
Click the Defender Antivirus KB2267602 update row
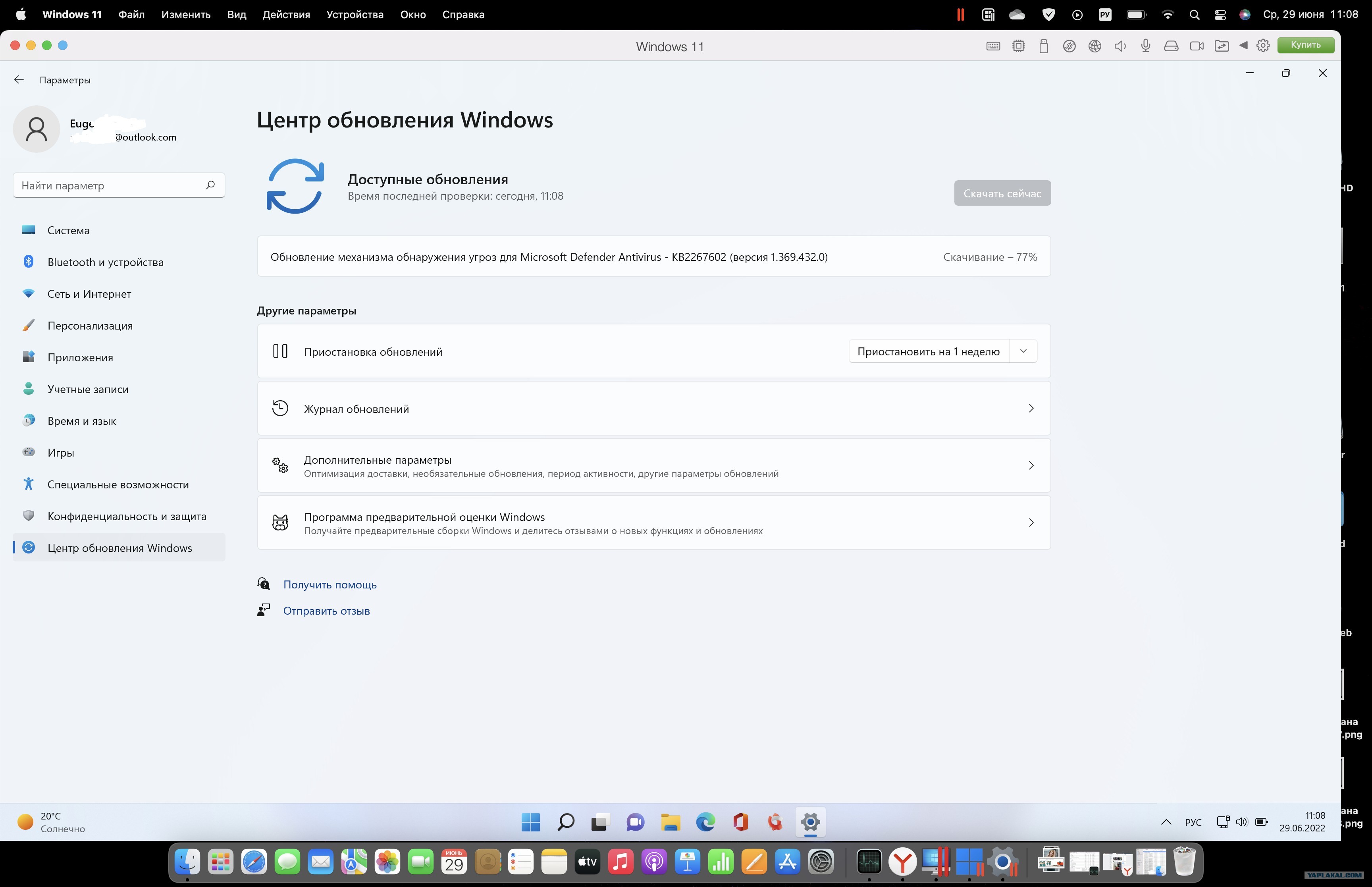[x=654, y=256]
